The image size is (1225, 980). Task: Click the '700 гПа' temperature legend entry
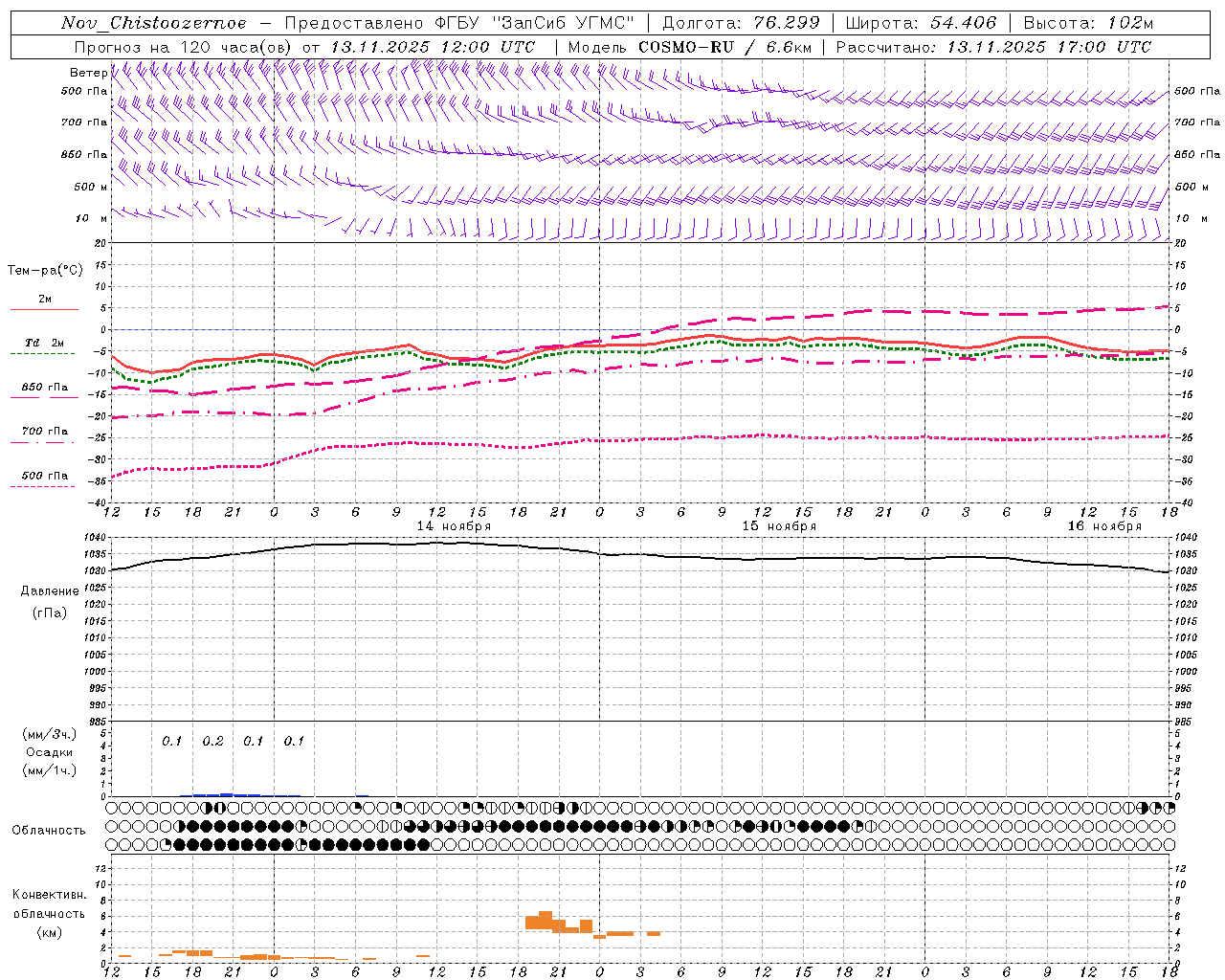45,432
